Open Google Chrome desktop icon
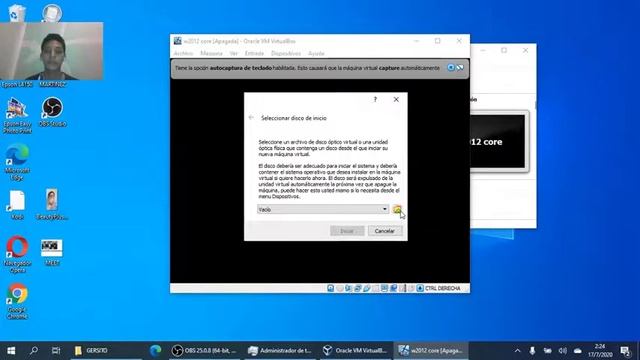 17,301
